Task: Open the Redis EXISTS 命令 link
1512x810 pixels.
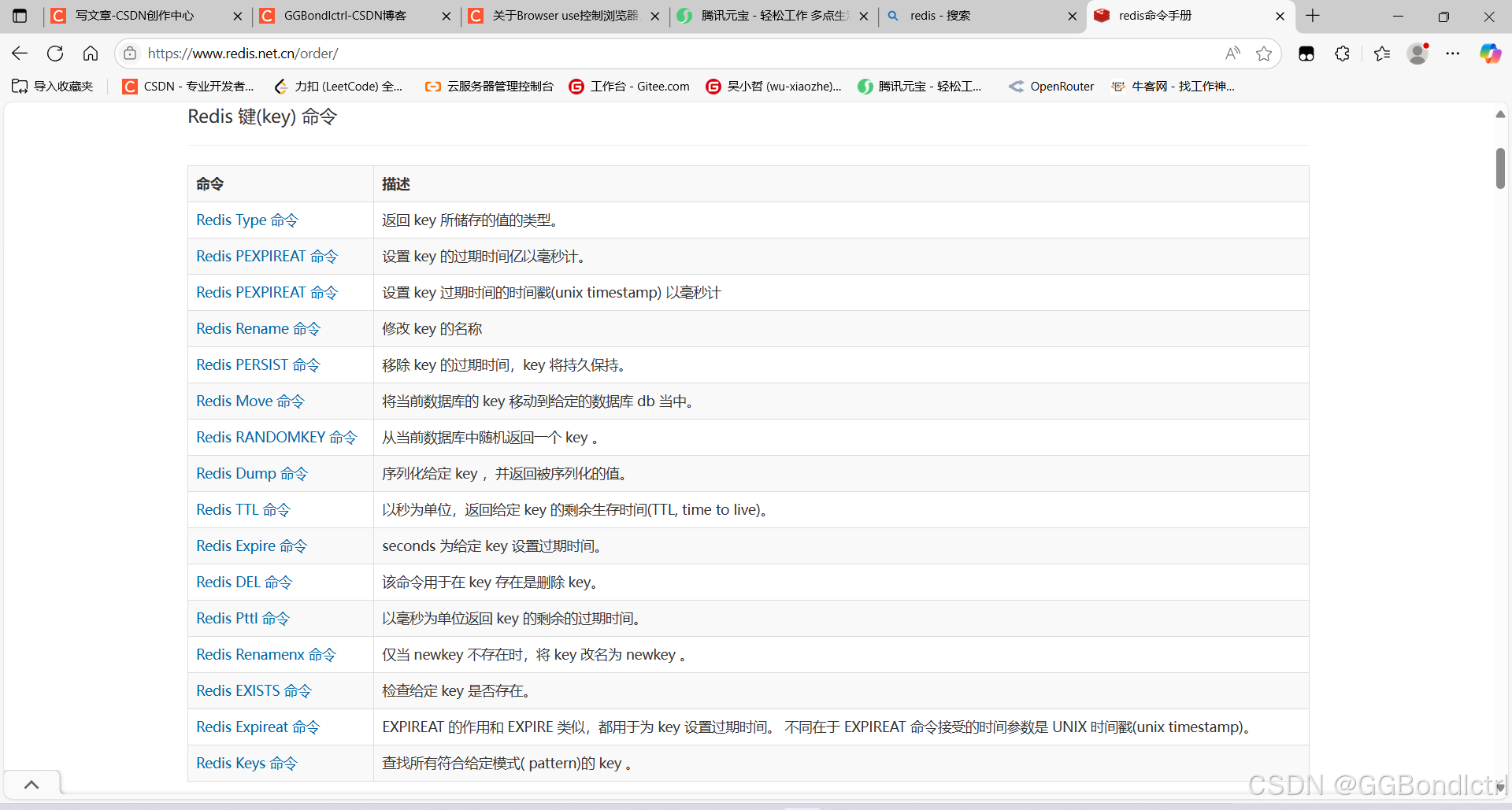Action: coord(254,691)
